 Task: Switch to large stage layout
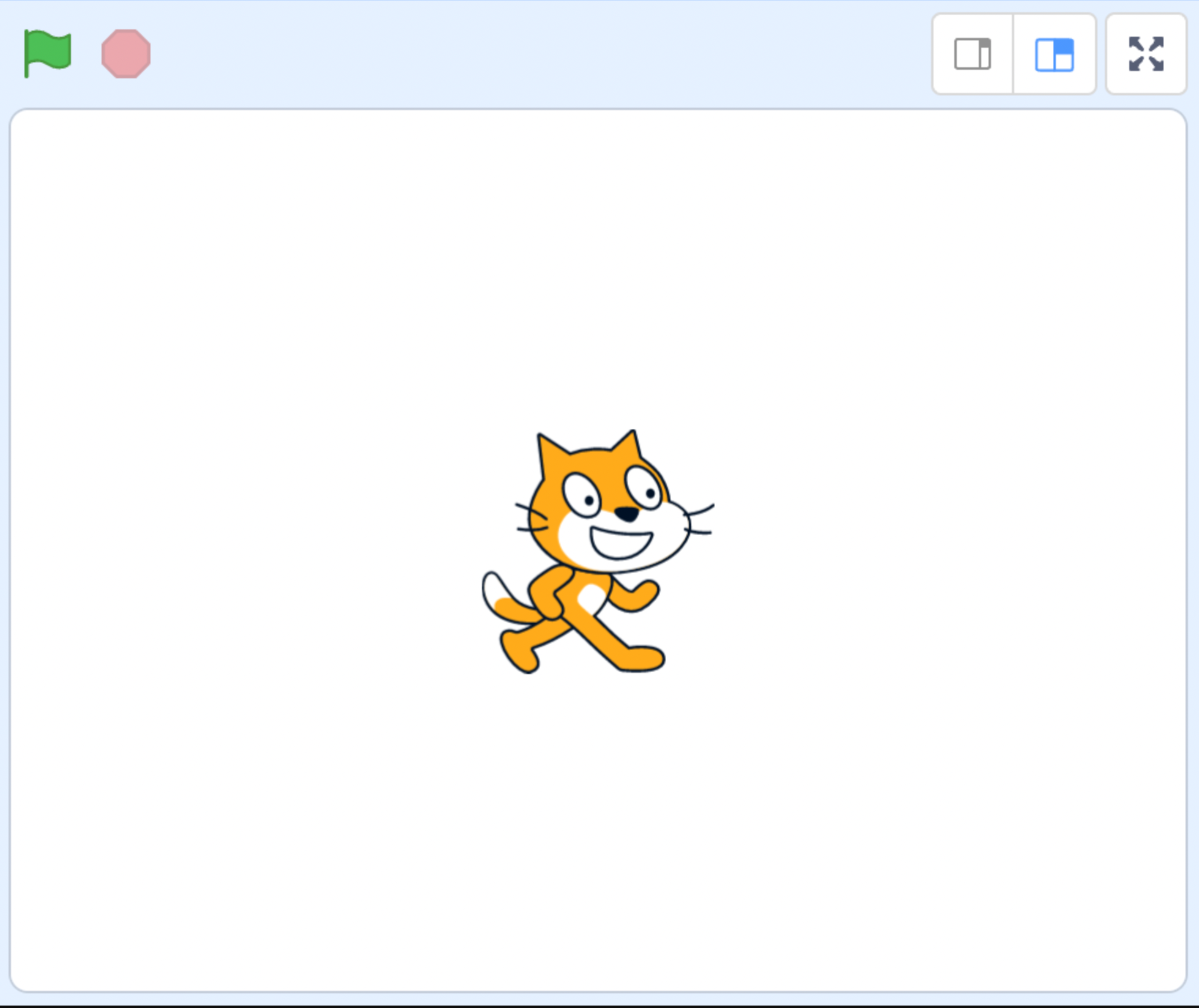tap(1054, 54)
